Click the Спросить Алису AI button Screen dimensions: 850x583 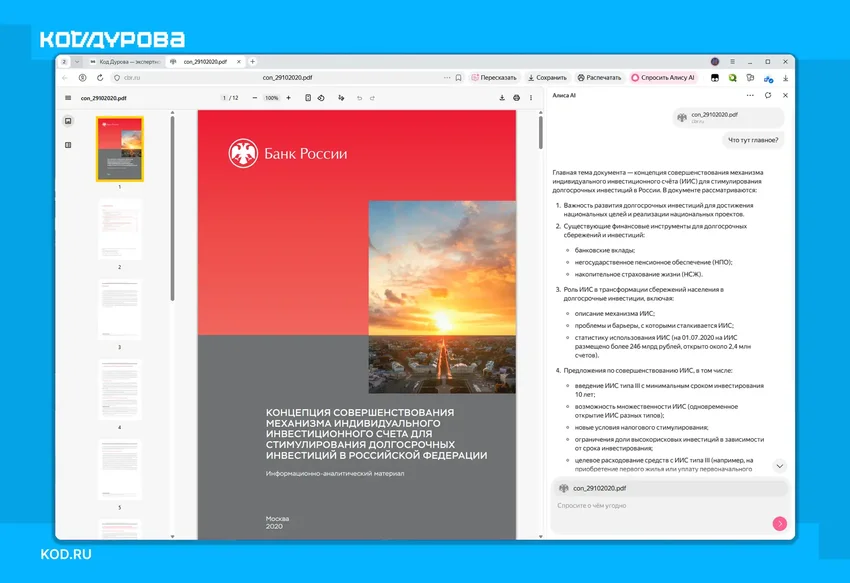click(x=662, y=78)
